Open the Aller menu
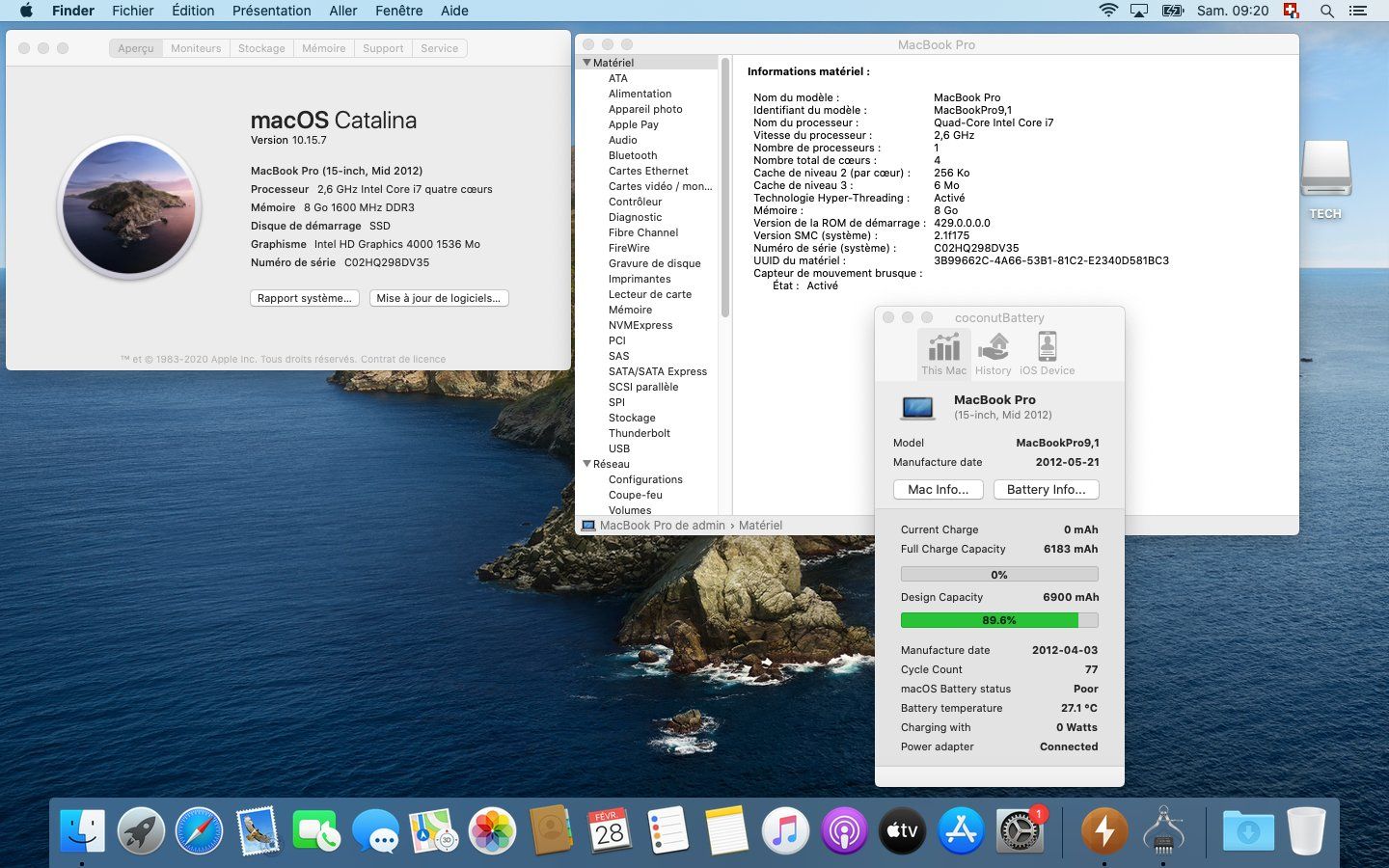Viewport: 1389px width, 868px height. point(343,11)
